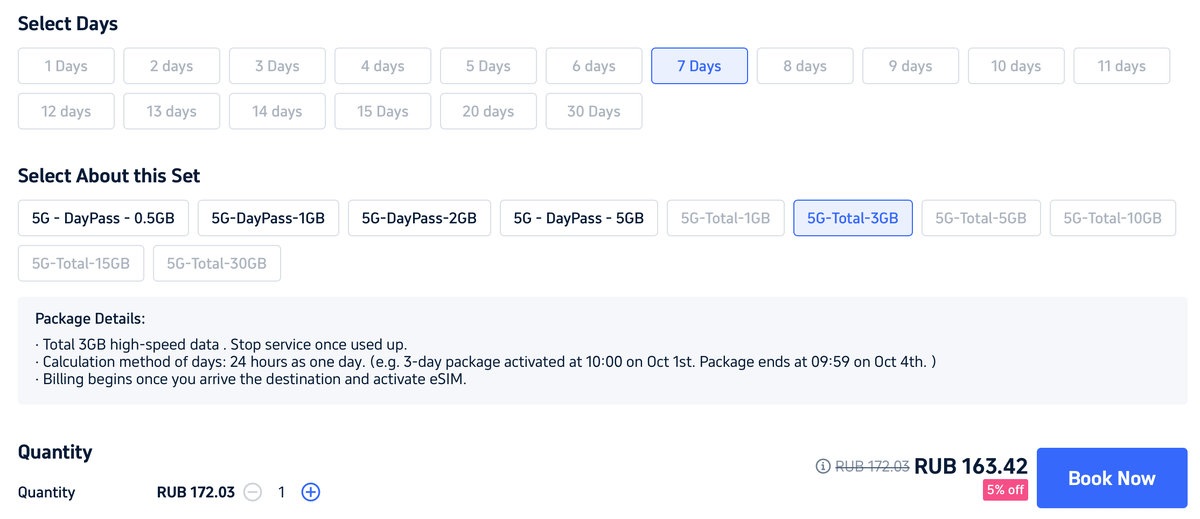The width and height of the screenshot is (1200, 519).
Task: Select the 5G-Total-10GB package
Action: pyautogui.click(x=1112, y=218)
